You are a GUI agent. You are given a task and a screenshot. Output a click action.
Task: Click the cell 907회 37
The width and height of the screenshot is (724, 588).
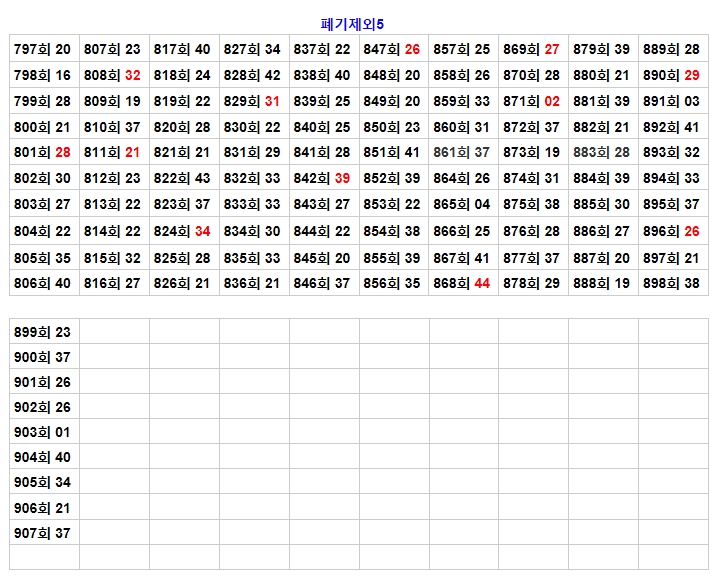pyautogui.click(x=43, y=533)
